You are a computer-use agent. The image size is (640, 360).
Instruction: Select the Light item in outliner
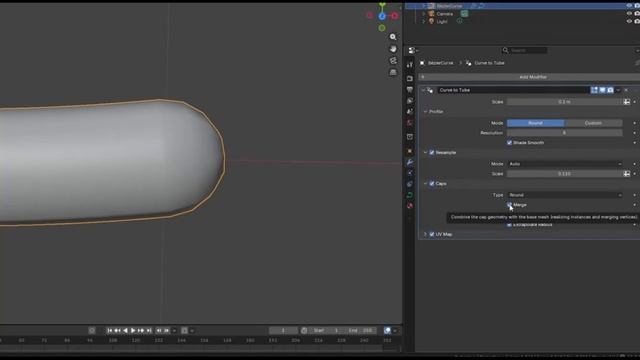click(x=442, y=21)
